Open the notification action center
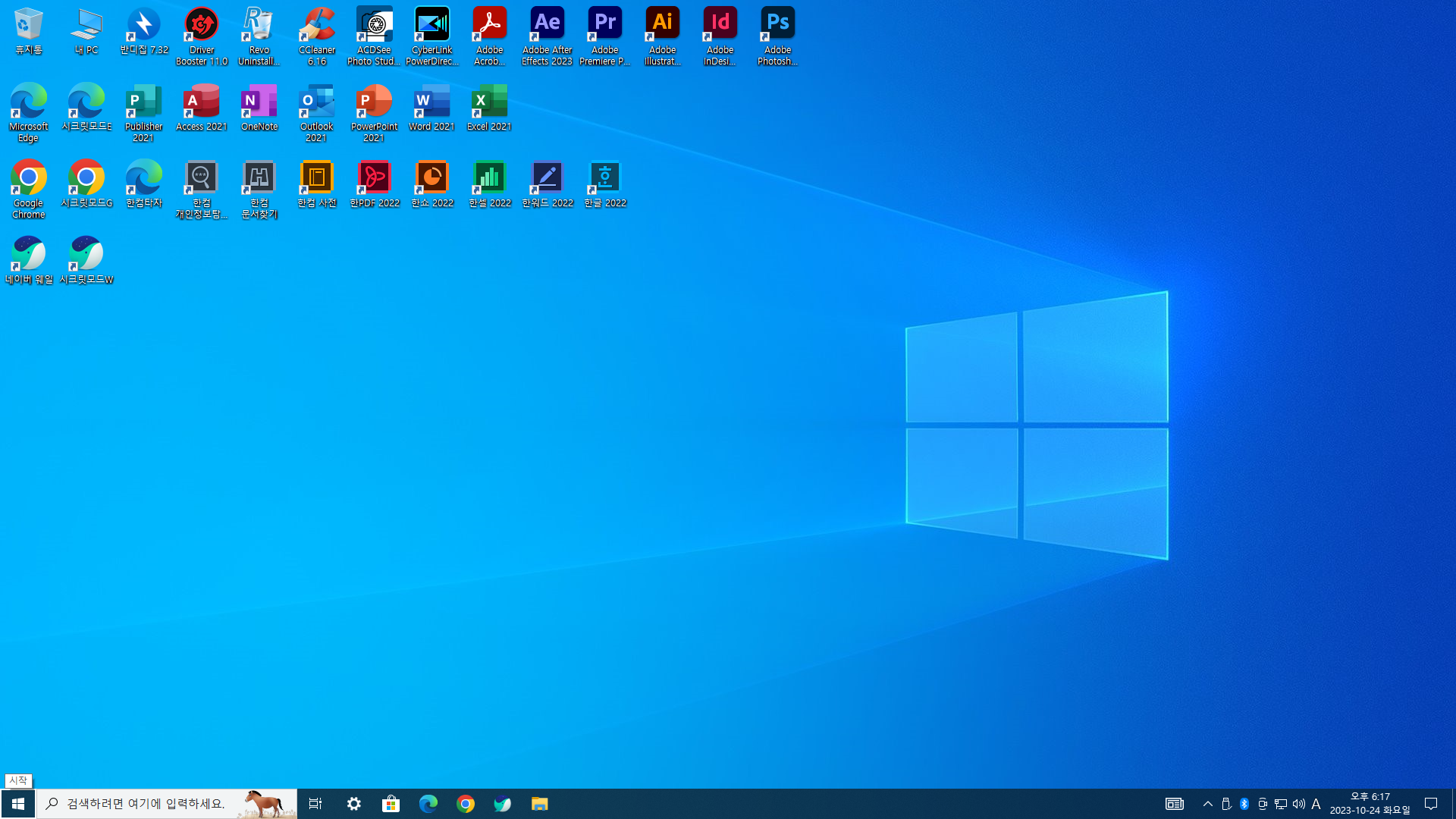The image size is (1456, 819). coord(1431,804)
